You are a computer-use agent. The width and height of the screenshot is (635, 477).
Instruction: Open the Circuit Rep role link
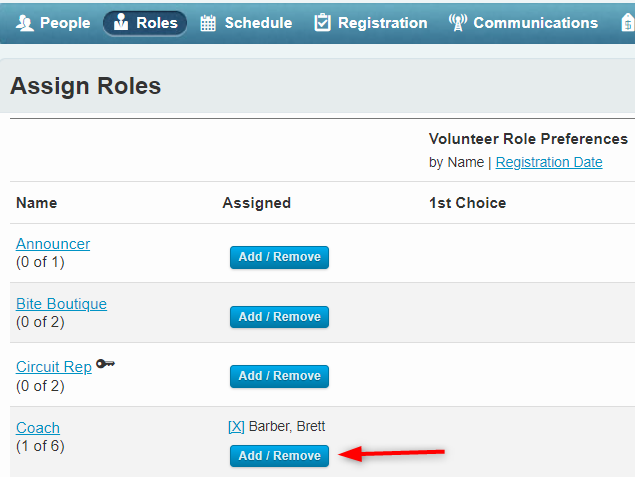(54, 367)
